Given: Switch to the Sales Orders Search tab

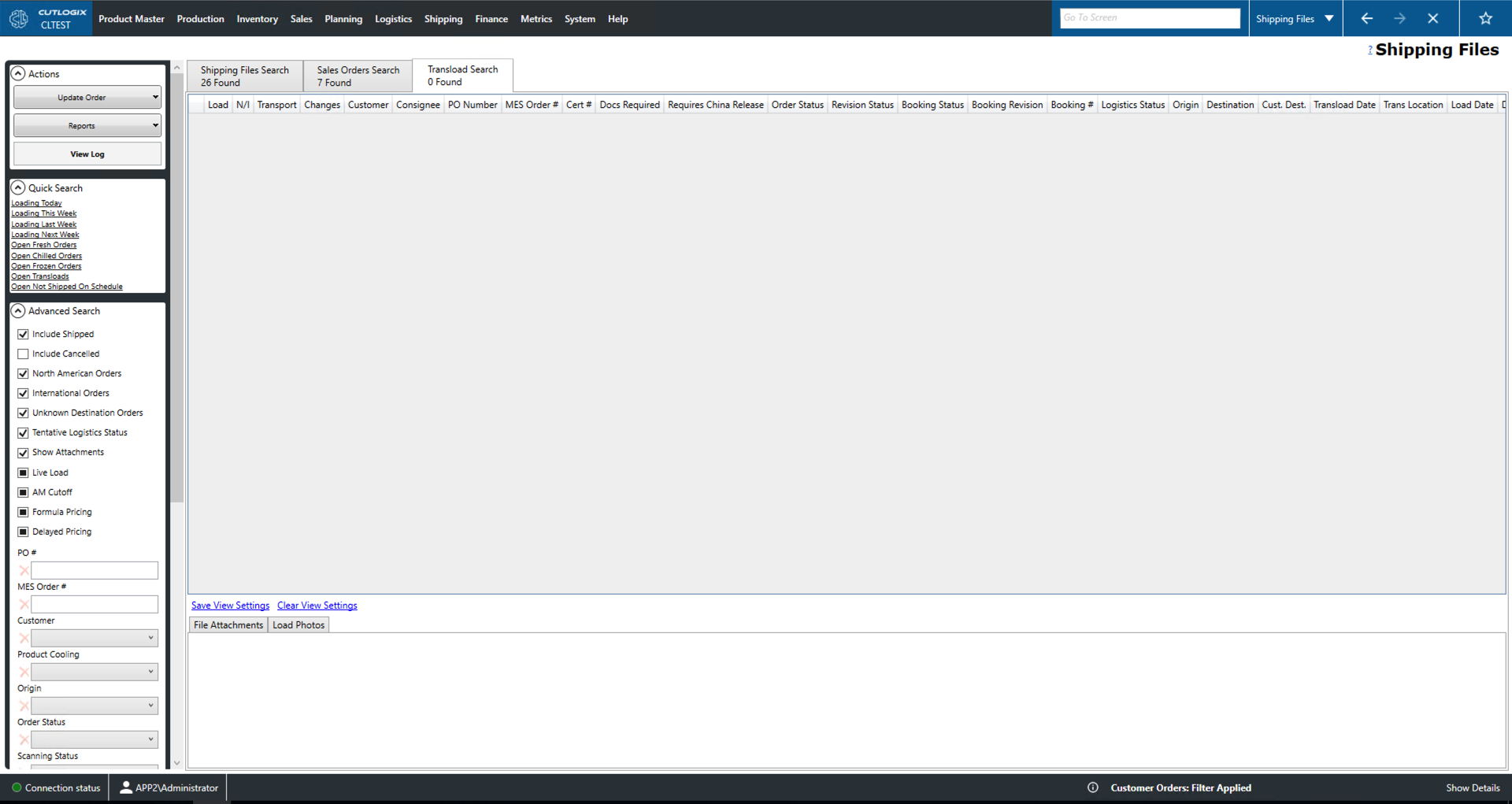Looking at the screenshot, I should coord(357,75).
